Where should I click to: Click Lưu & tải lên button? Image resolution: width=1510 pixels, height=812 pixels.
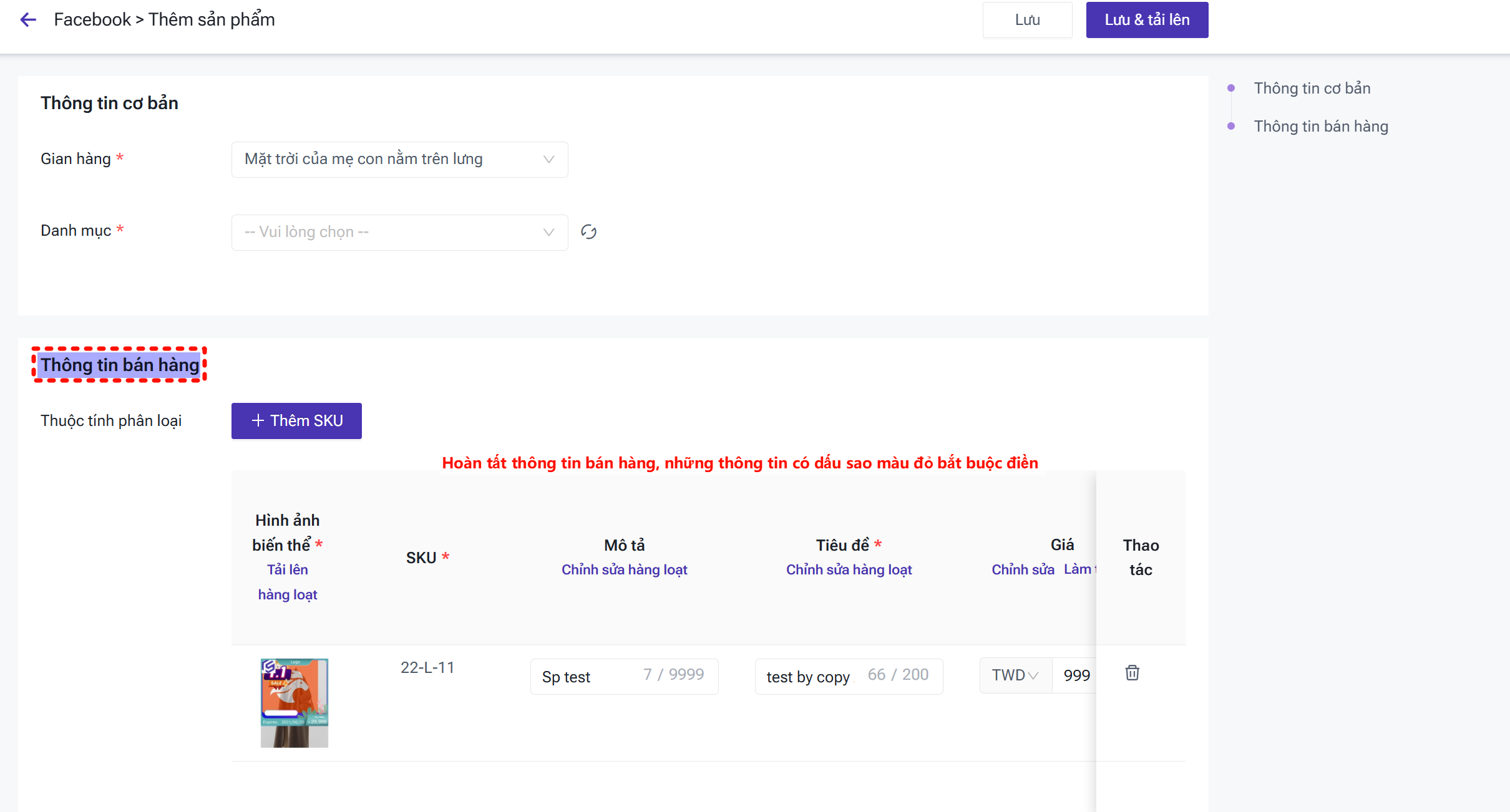(1146, 20)
